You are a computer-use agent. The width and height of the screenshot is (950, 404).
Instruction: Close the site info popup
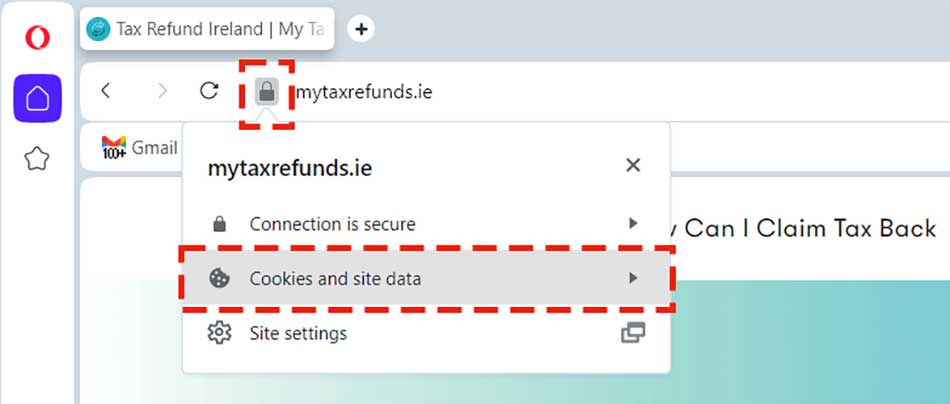(x=632, y=166)
